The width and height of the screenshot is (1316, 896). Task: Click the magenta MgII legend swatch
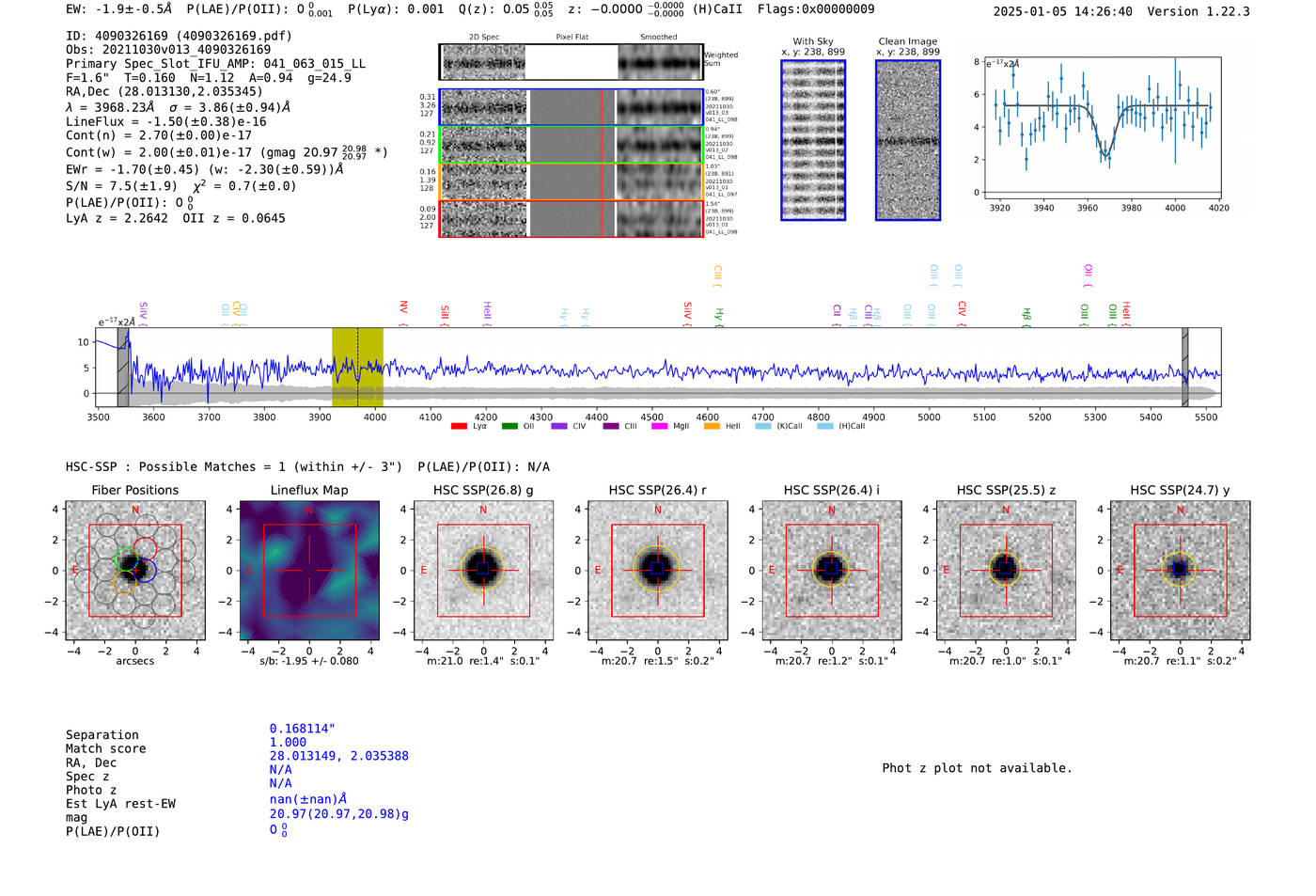(659, 427)
